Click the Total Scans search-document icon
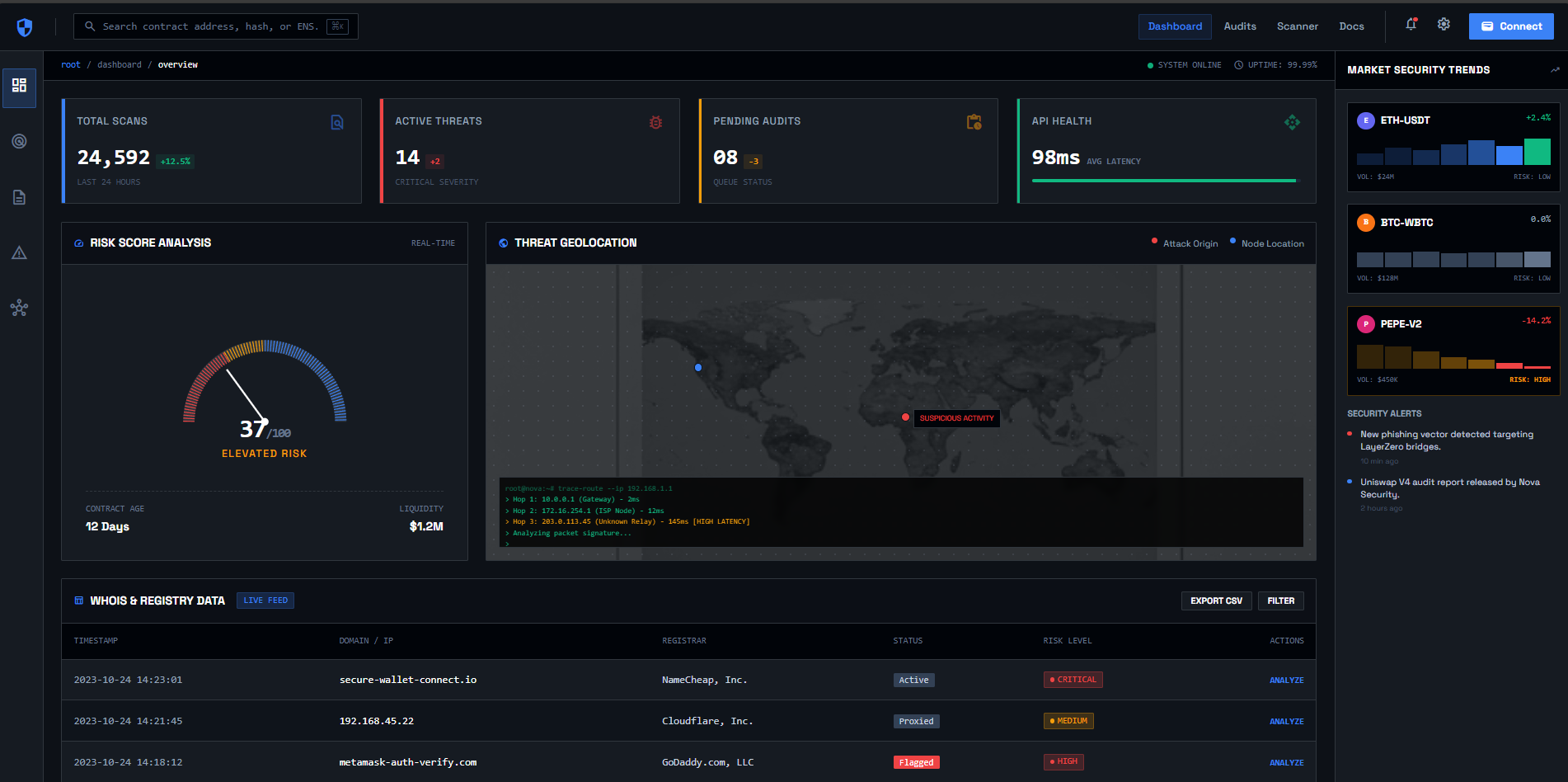Viewport: 1568px width, 782px height. coord(337,122)
